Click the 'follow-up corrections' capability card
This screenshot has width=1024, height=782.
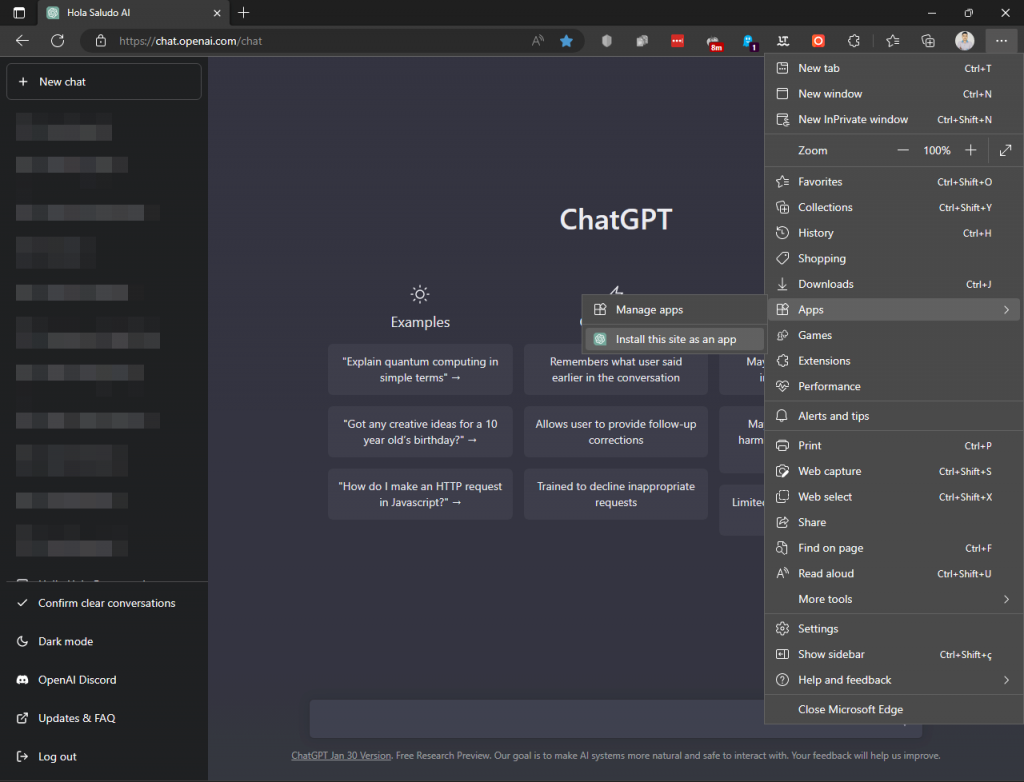(x=616, y=432)
